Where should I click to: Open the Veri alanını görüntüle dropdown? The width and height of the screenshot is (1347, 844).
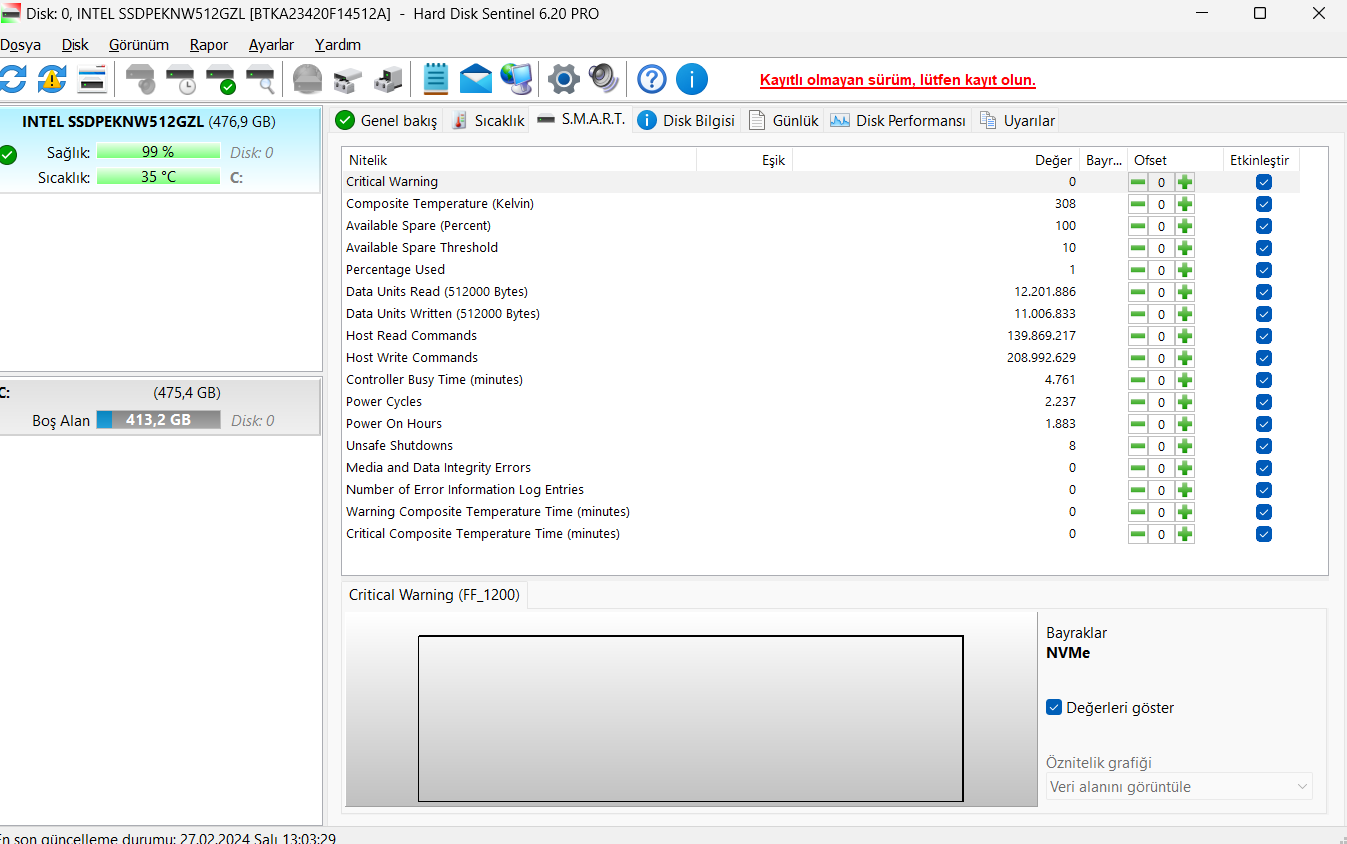[x=1179, y=786]
